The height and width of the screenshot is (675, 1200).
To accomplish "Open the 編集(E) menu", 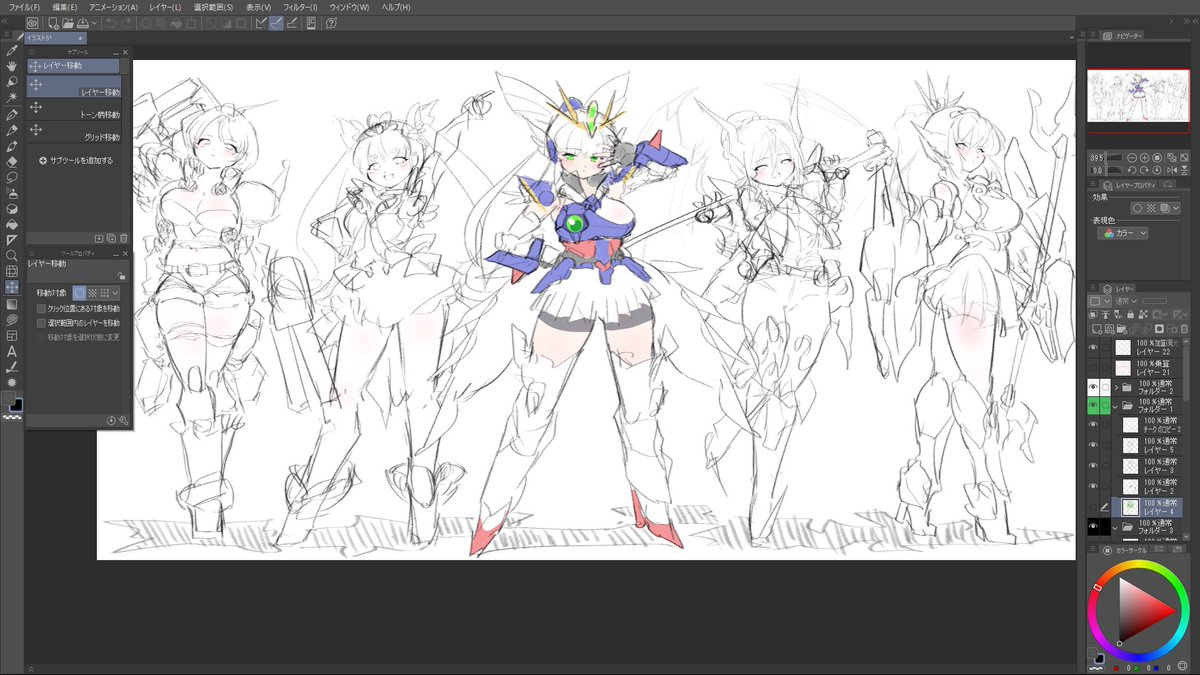I will [x=65, y=7].
